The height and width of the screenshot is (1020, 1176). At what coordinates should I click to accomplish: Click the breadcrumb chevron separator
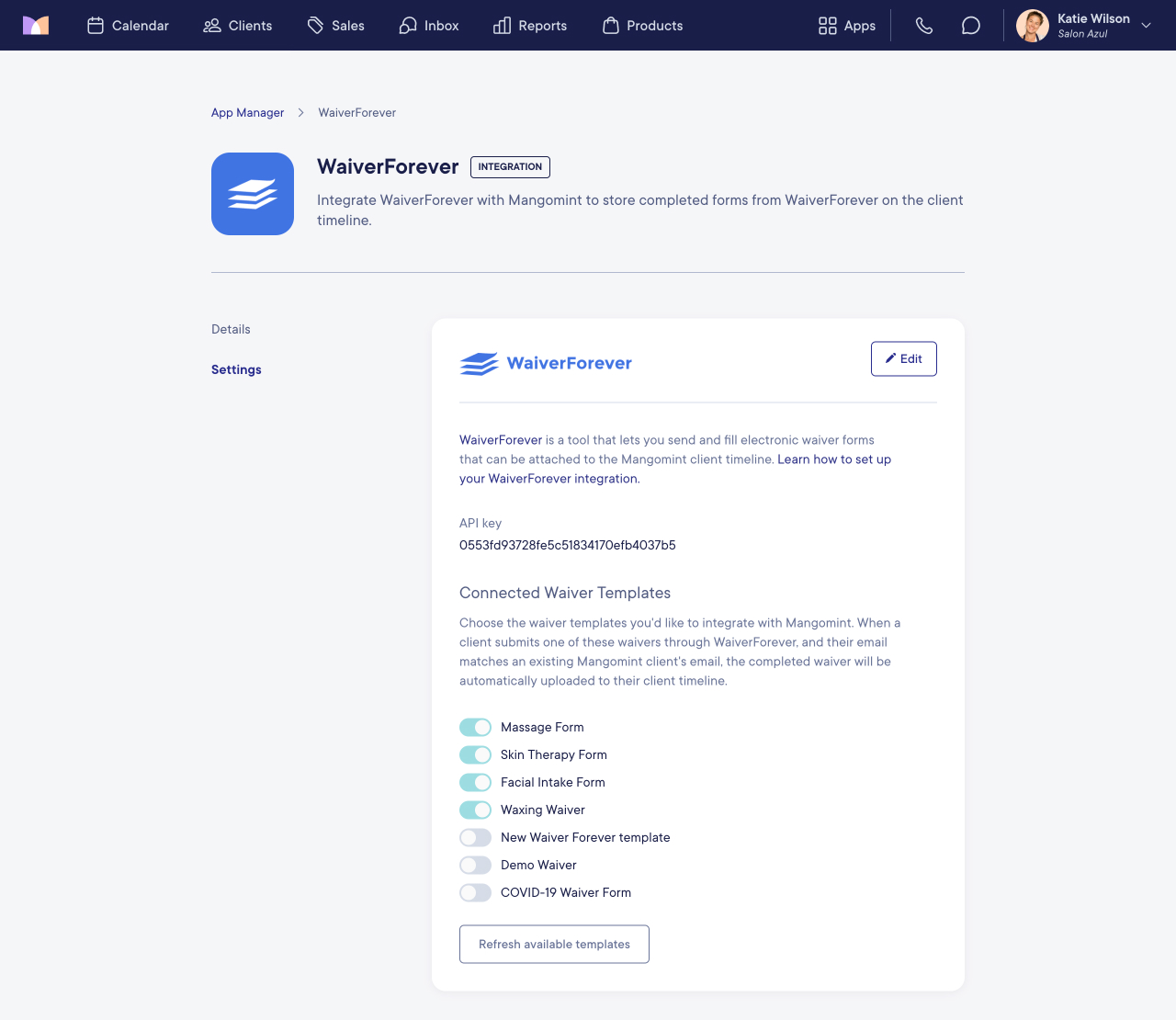pos(300,112)
